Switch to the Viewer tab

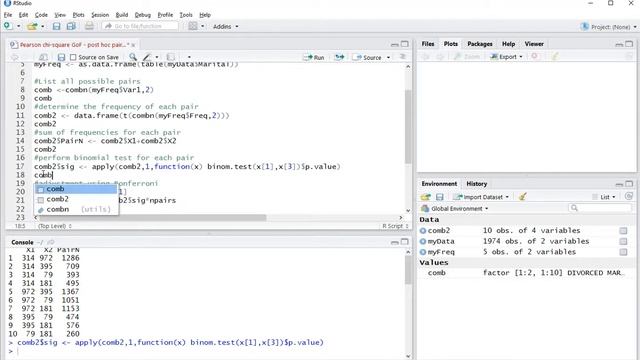pos(534,44)
